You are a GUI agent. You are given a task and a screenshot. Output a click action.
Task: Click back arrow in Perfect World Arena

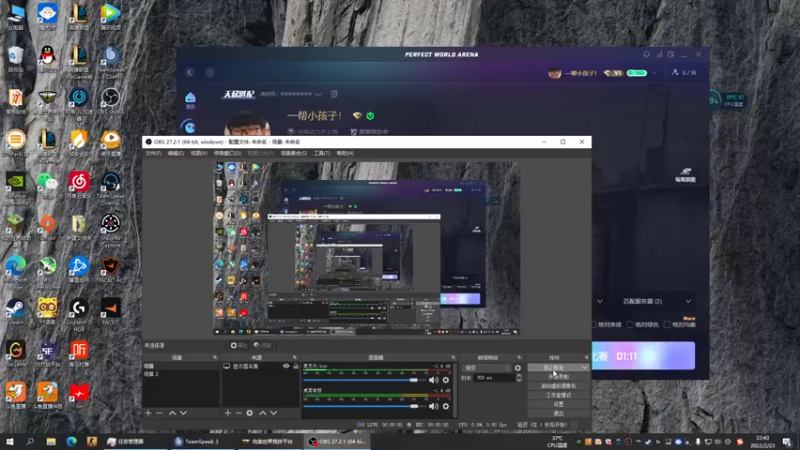click(190, 72)
